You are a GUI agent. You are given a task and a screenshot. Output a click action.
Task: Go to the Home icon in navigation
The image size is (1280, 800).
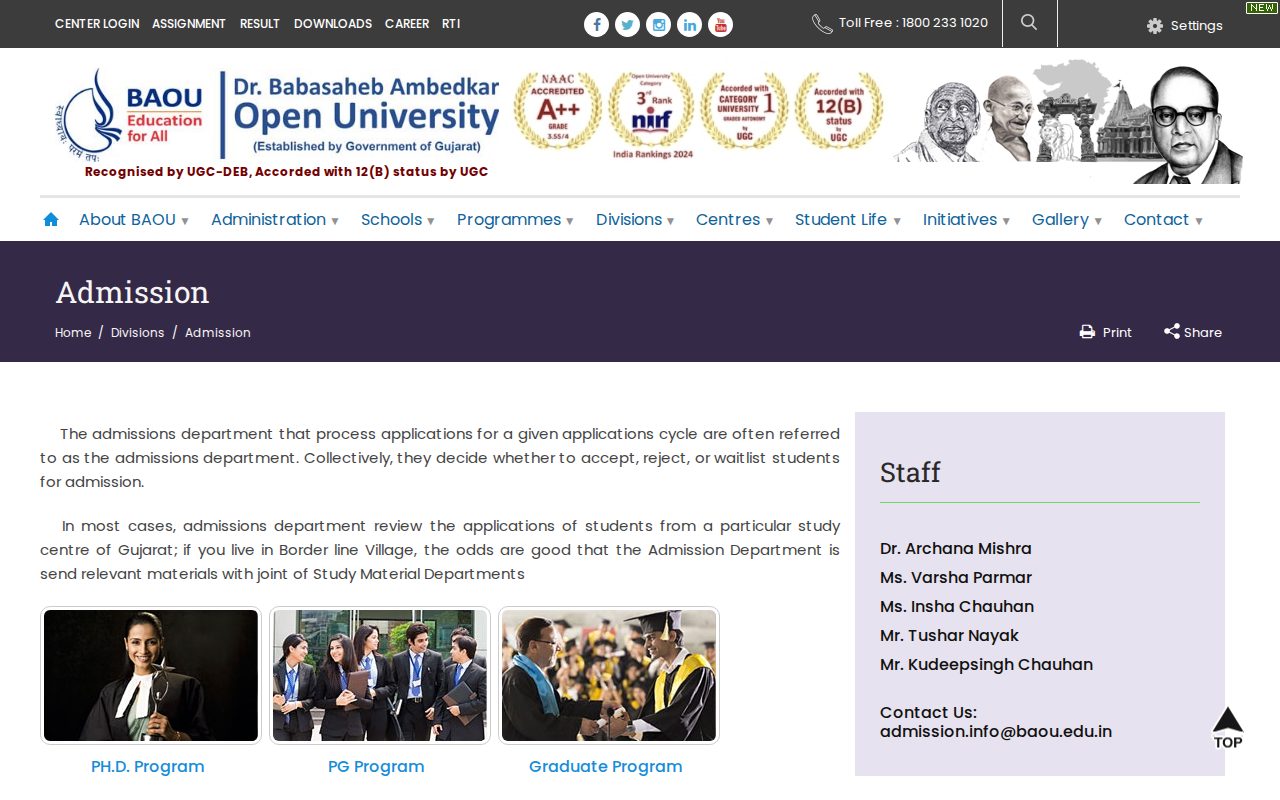[51, 219]
